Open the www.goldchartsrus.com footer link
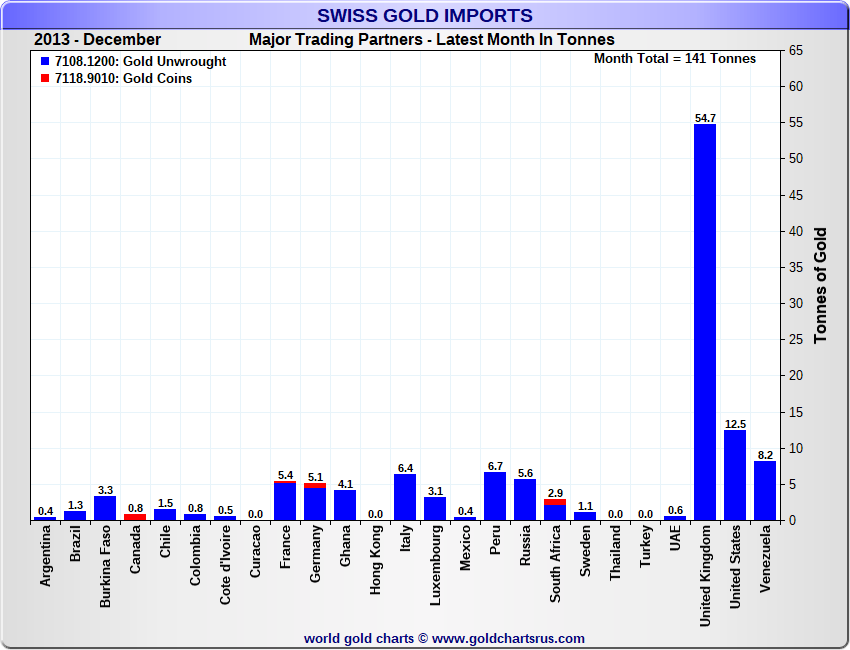Screen dimensions: 850x650 coord(508,638)
